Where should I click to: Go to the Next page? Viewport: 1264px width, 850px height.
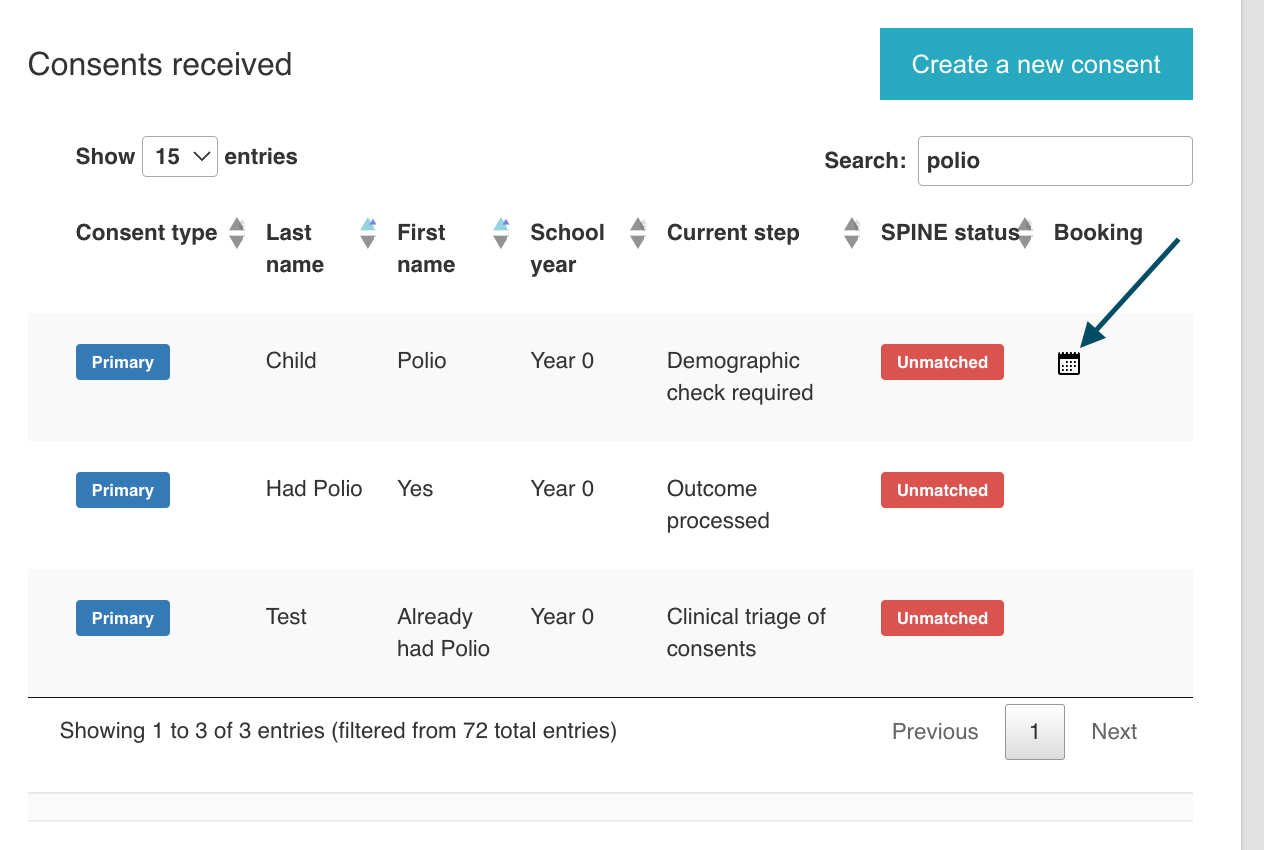pyautogui.click(x=1114, y=732)
